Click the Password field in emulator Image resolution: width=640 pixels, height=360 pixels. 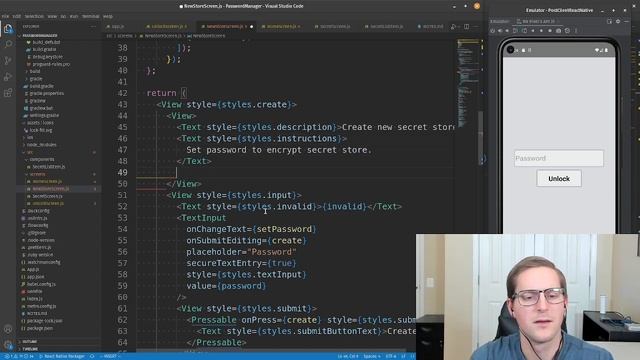[x=559, y=158]
